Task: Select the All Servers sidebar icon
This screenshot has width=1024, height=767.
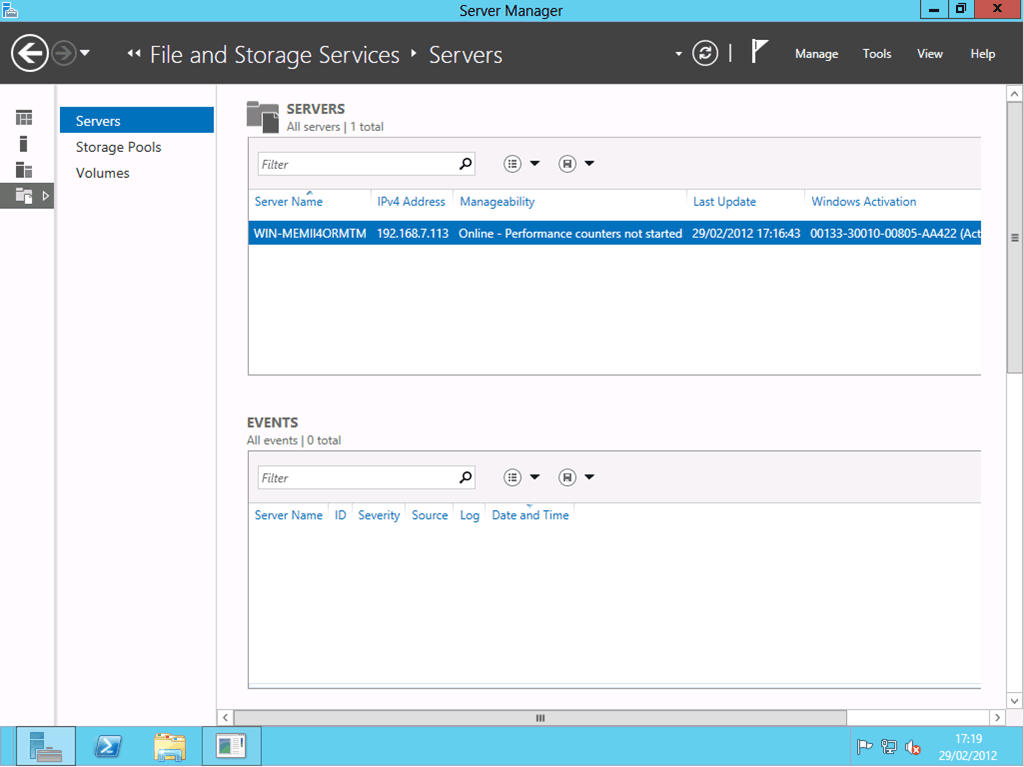Action: tap(24, 170)
